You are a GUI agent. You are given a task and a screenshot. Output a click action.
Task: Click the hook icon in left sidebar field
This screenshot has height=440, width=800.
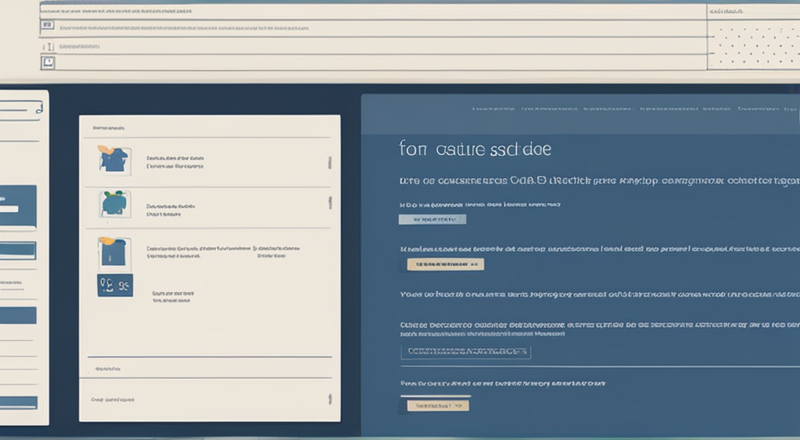[39, 108]
